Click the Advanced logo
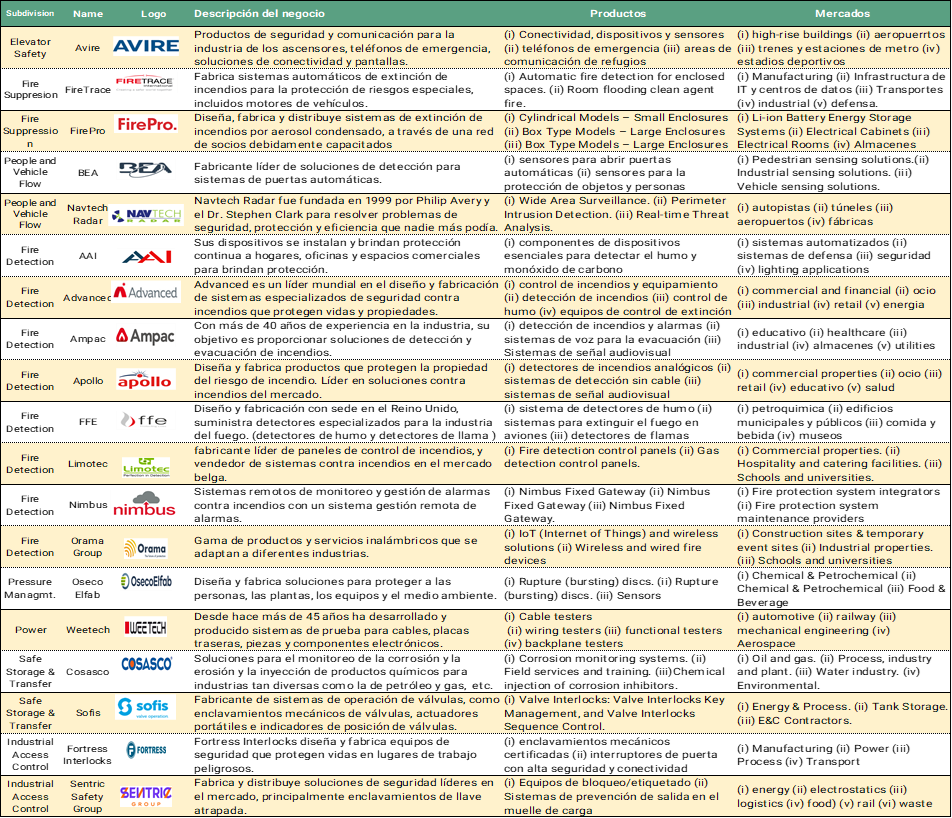The image size is (952, 818). click(x=146, y=292)
